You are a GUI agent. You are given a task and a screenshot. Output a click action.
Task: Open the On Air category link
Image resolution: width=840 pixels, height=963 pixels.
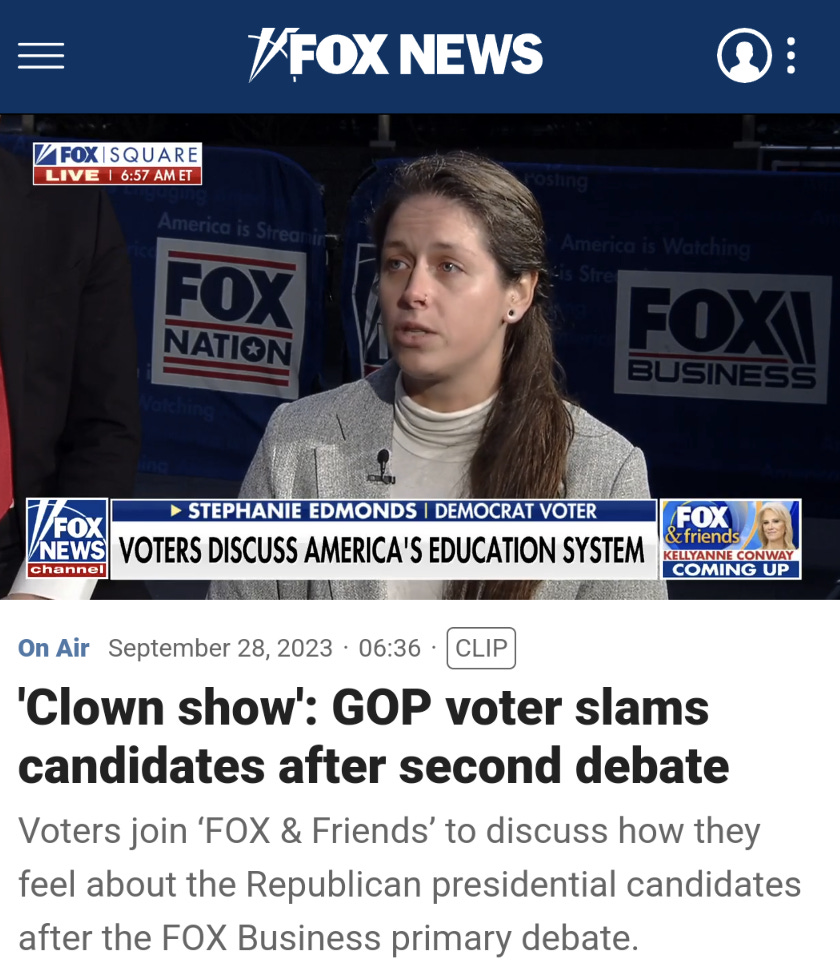pyautogui.click(x=54, y=648)
